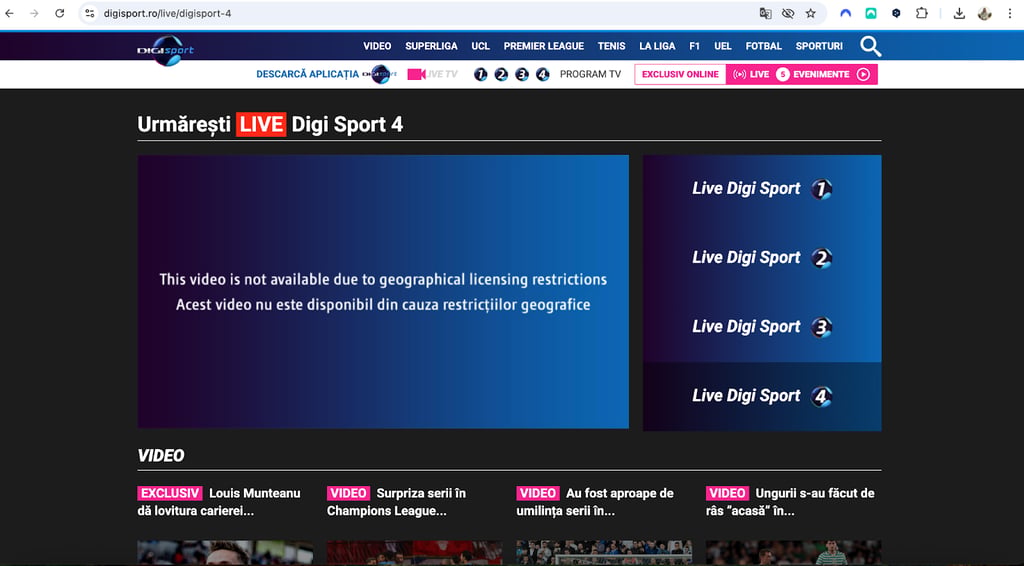
Task: Open site information icon in address bar
Action: tap(90, 13)
